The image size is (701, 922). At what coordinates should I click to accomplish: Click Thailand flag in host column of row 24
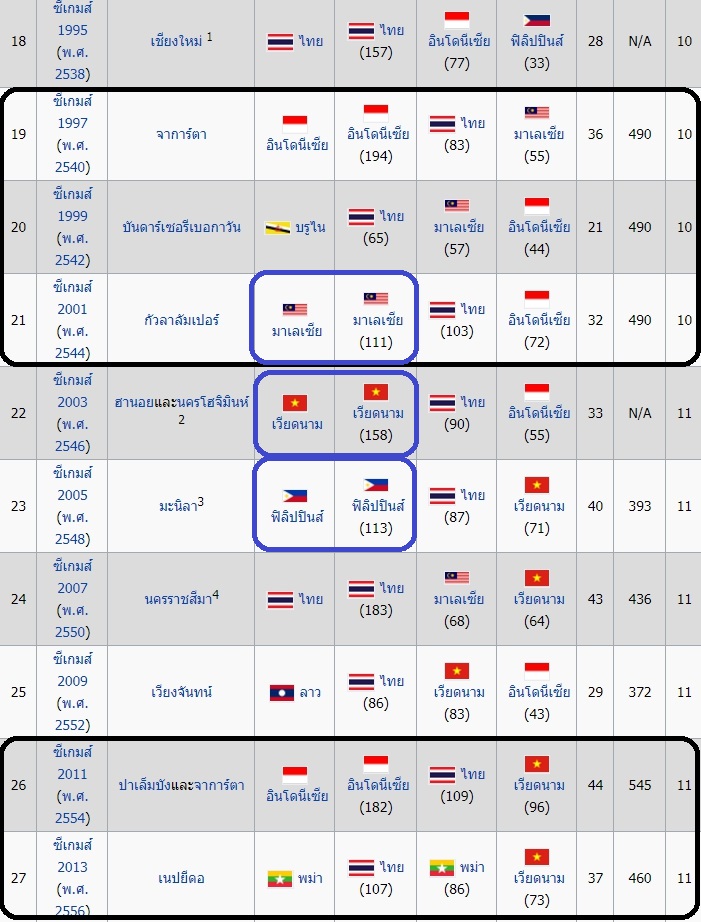pyautogui.click(x=280, y=599)
